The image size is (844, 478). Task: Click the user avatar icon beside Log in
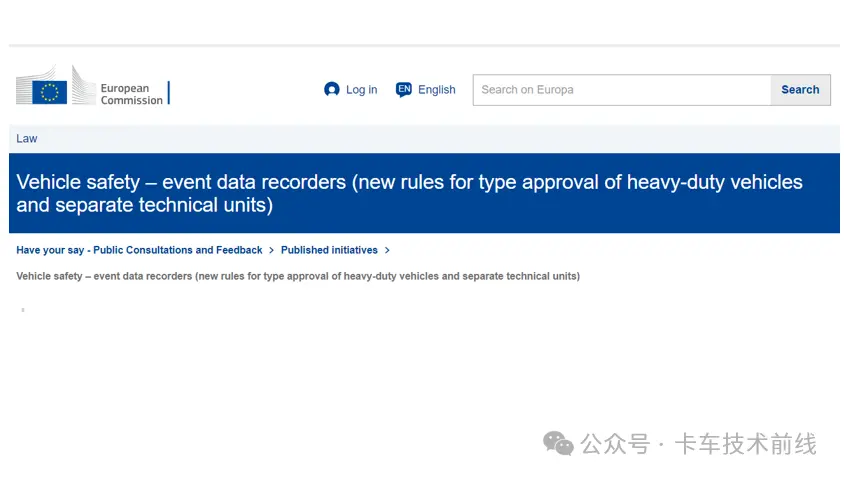coord(332,89)
